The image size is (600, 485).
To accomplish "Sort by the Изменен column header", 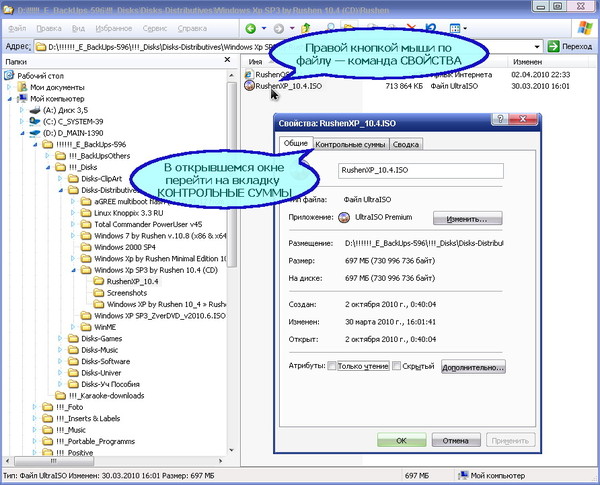I will 527,61.
